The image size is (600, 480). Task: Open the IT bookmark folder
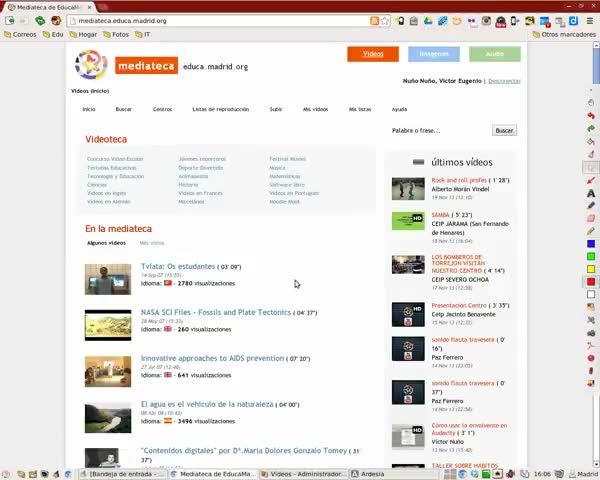tap(142, 34)
